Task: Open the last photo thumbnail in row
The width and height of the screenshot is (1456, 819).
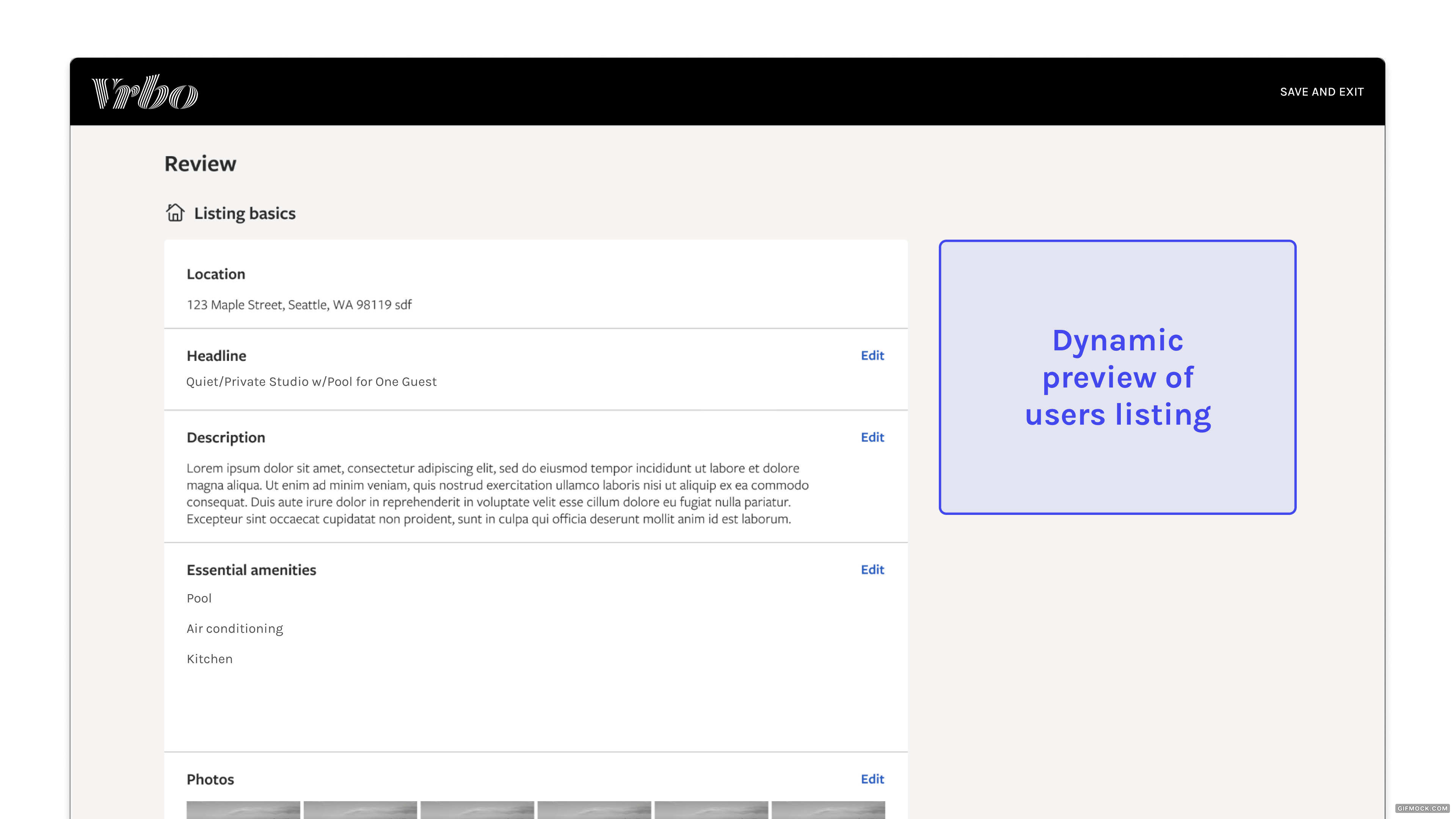Action: point(828,810)
